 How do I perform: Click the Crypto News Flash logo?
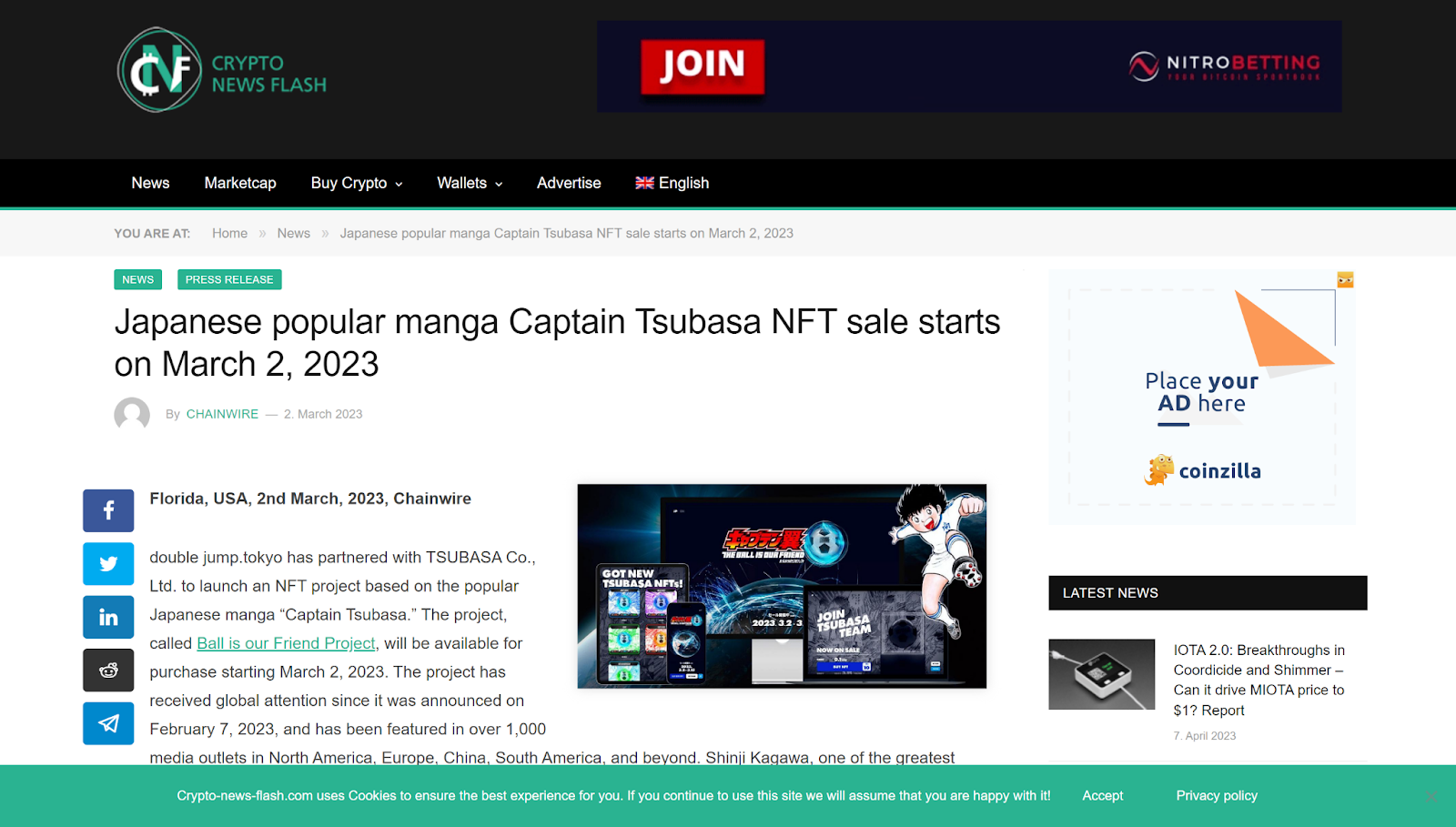(222, 70)
